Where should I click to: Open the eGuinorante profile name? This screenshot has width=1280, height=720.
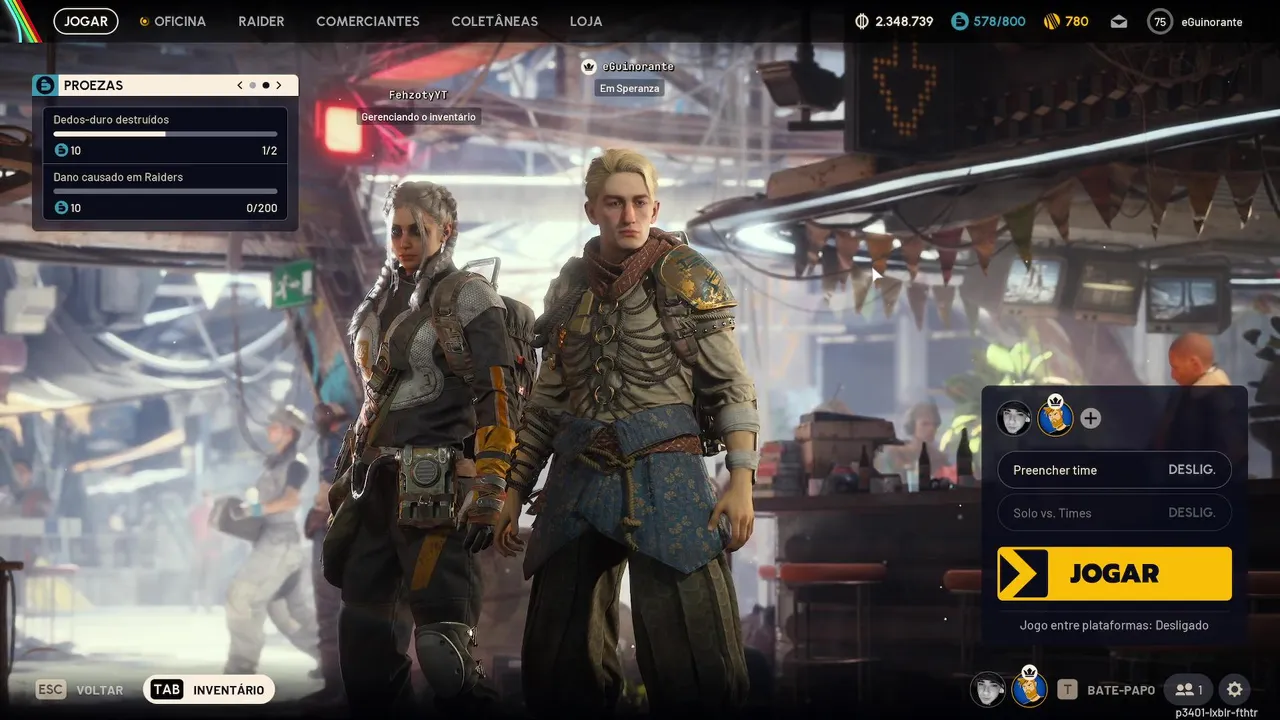[1211, 21]
